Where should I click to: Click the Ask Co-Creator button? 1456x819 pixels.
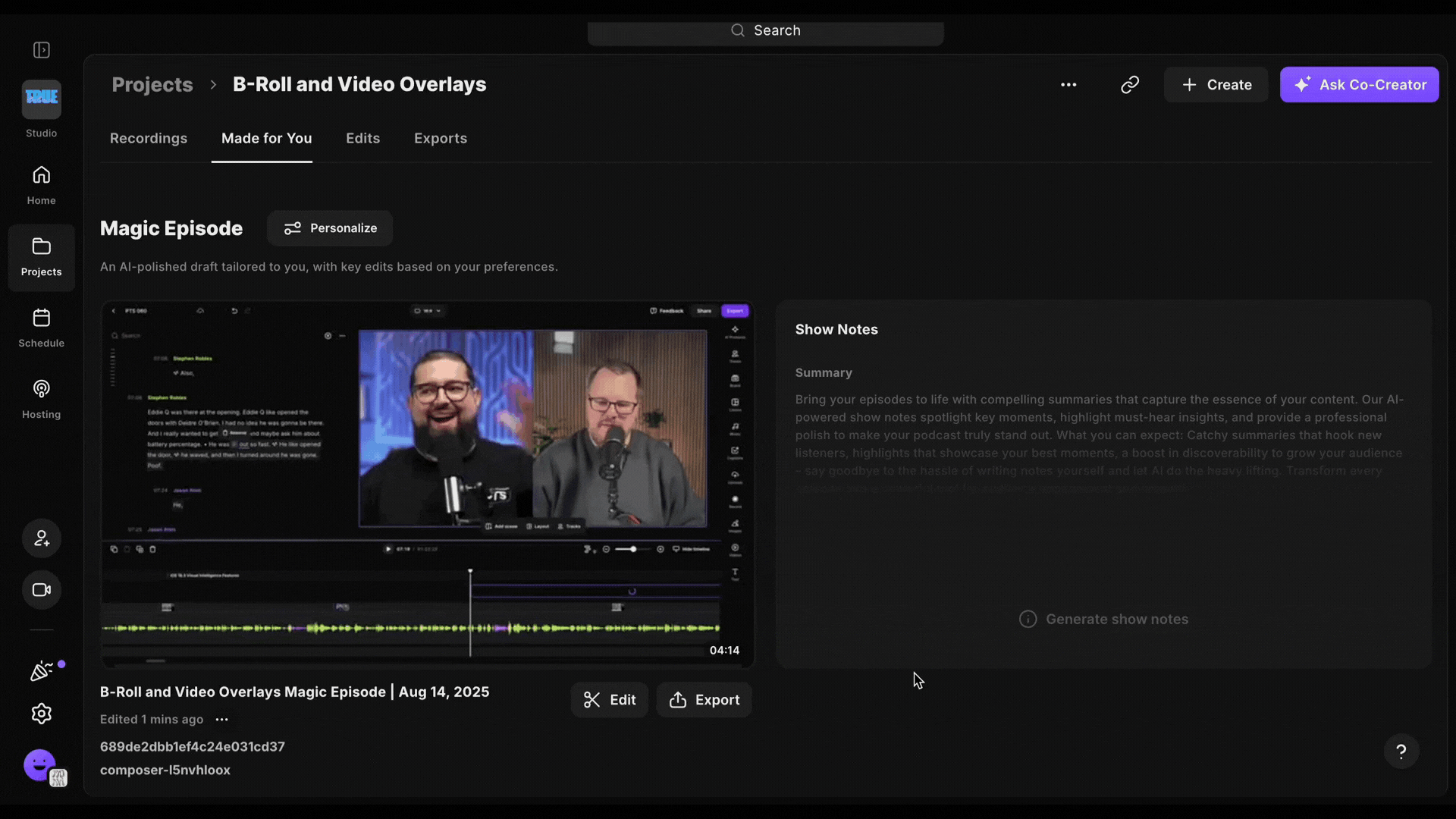(1359, 85)
